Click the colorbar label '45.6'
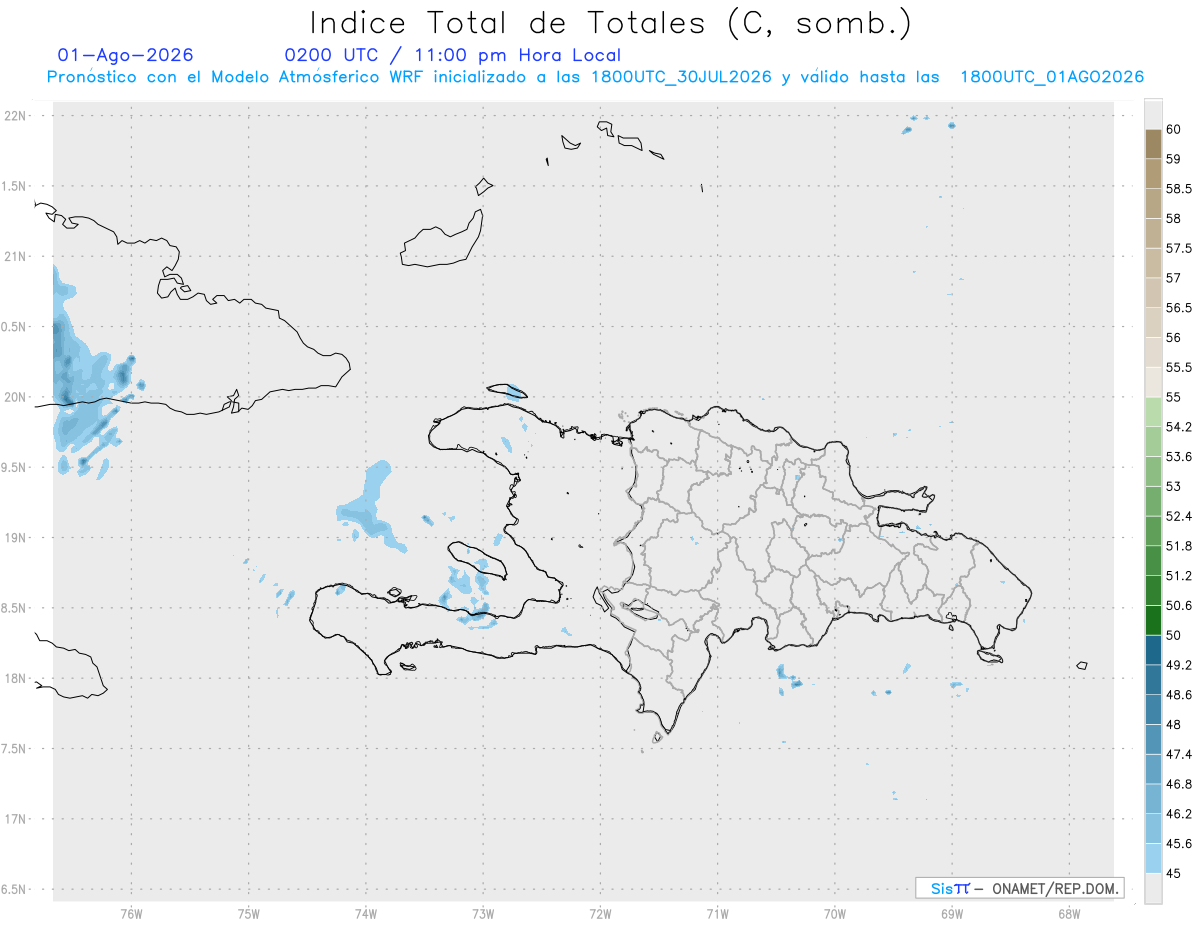 (1179, 844)
